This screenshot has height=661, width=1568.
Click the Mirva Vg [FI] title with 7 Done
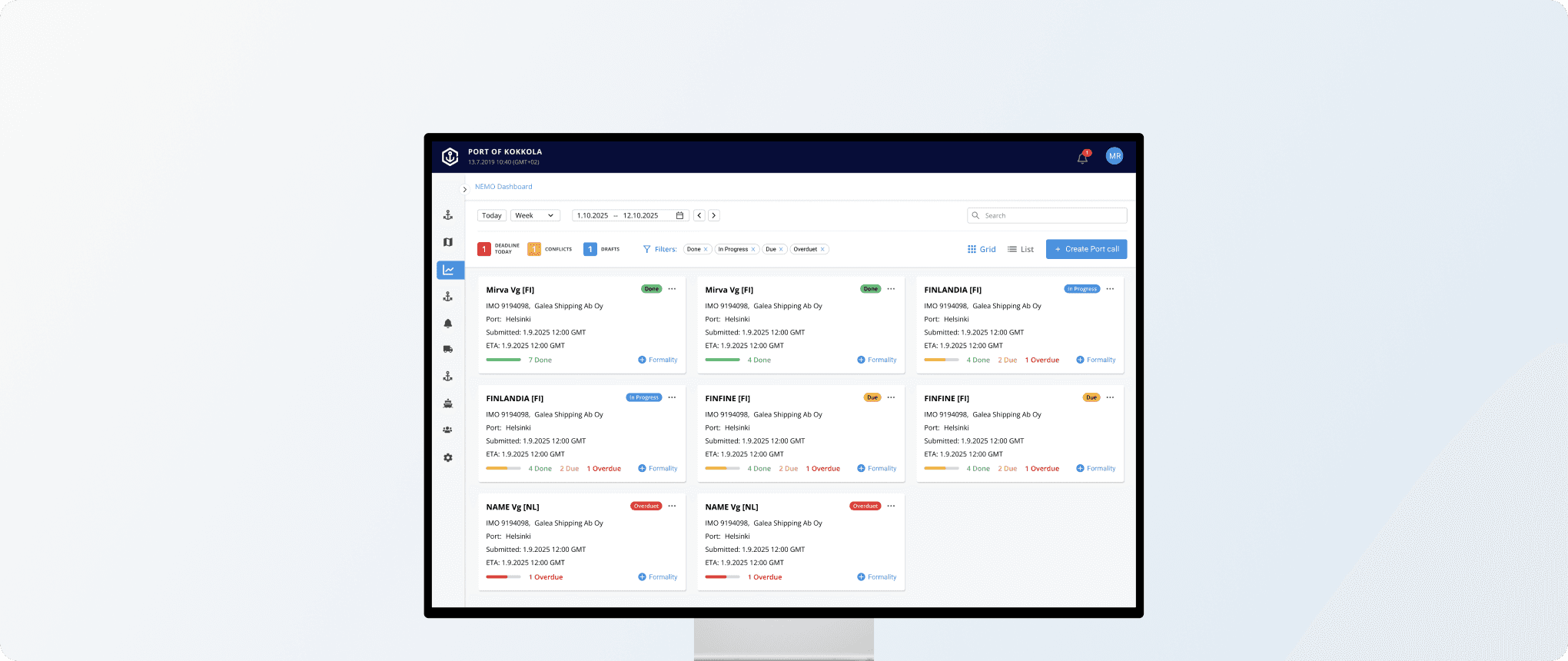[x=510, y=290]
